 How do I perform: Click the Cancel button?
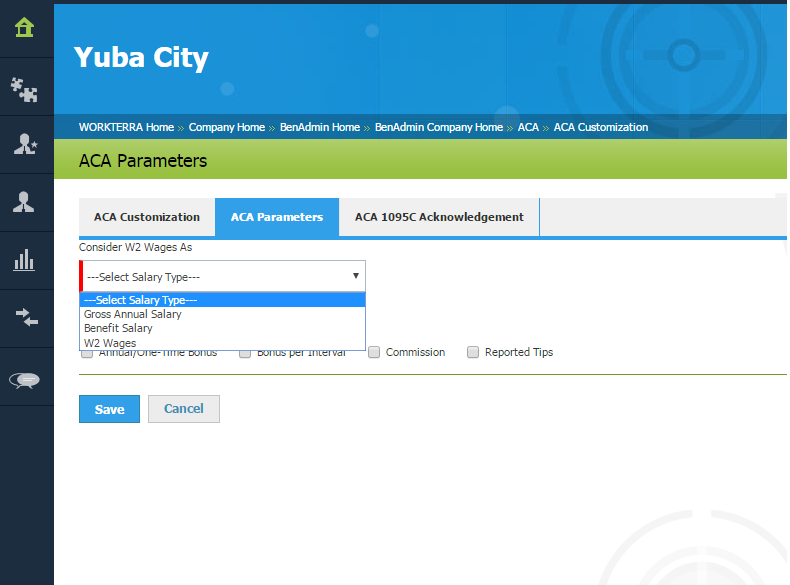183,409
